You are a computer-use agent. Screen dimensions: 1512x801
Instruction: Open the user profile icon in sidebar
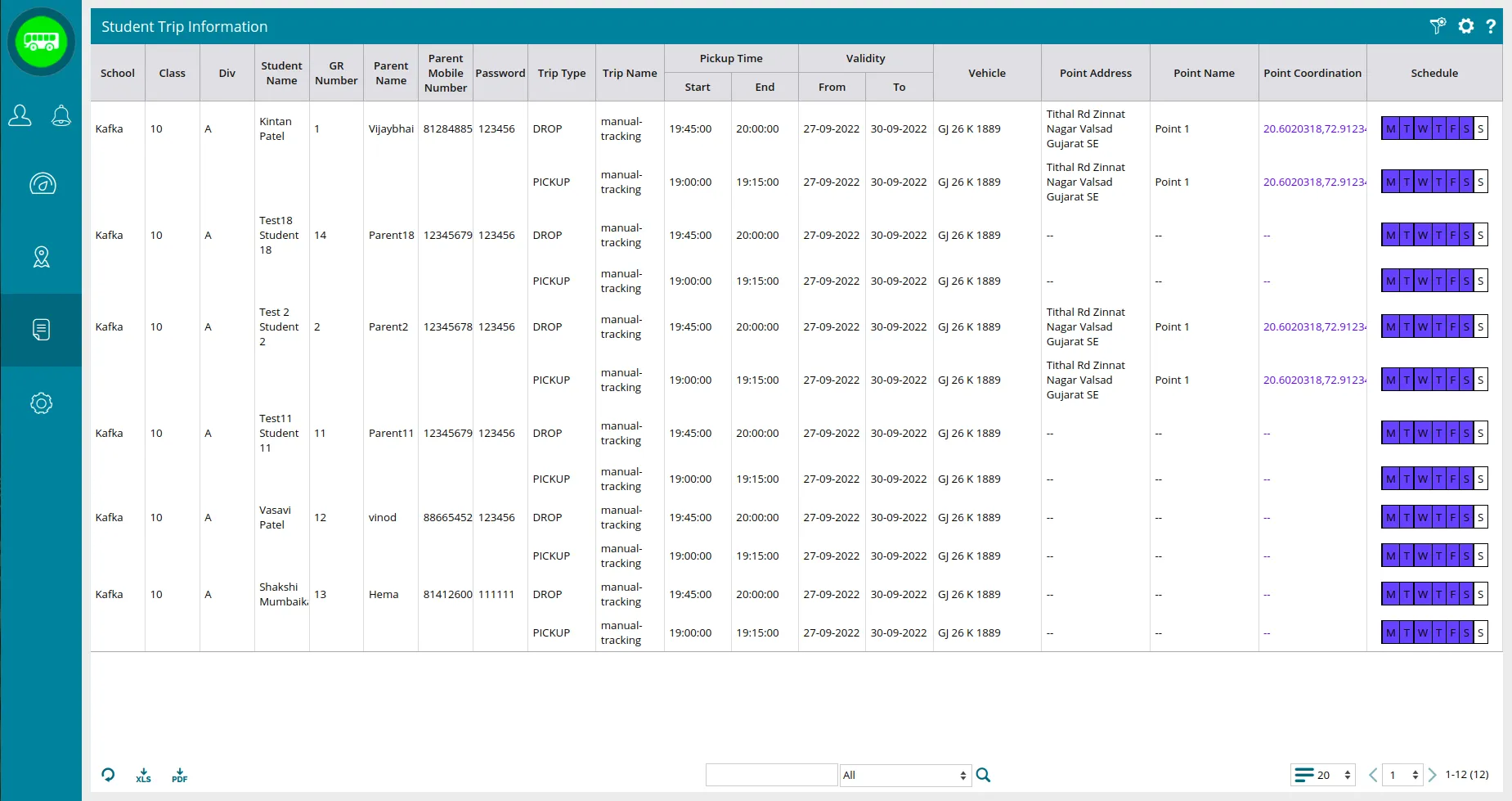click(x=20, y=116)
